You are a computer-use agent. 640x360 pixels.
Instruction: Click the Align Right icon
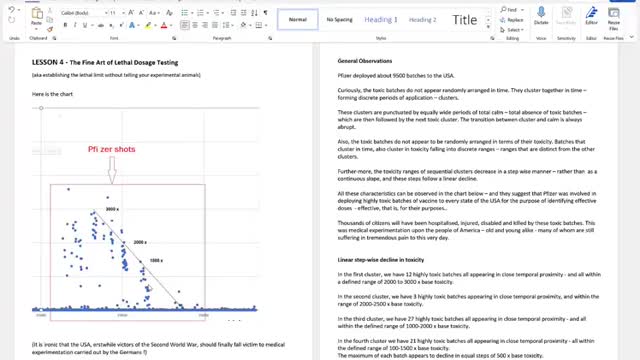tap(205, 25)
